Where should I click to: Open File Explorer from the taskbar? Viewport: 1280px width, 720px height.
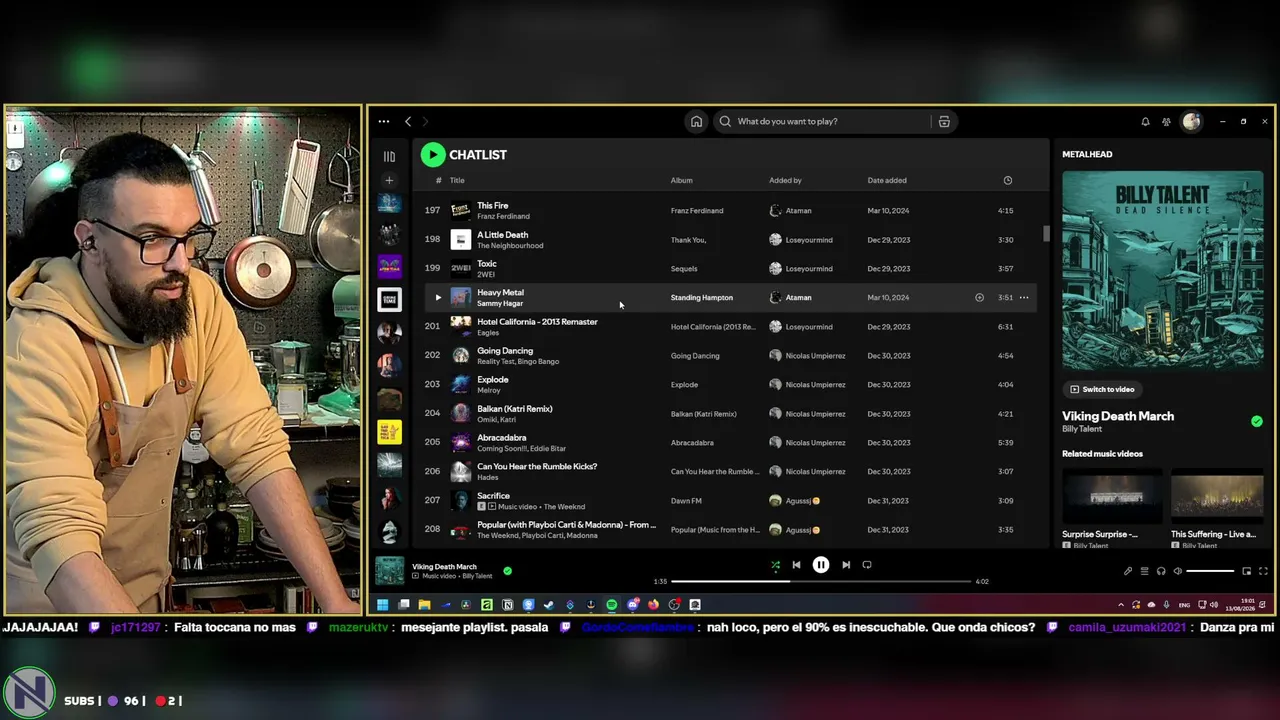(x=424, y=604)
